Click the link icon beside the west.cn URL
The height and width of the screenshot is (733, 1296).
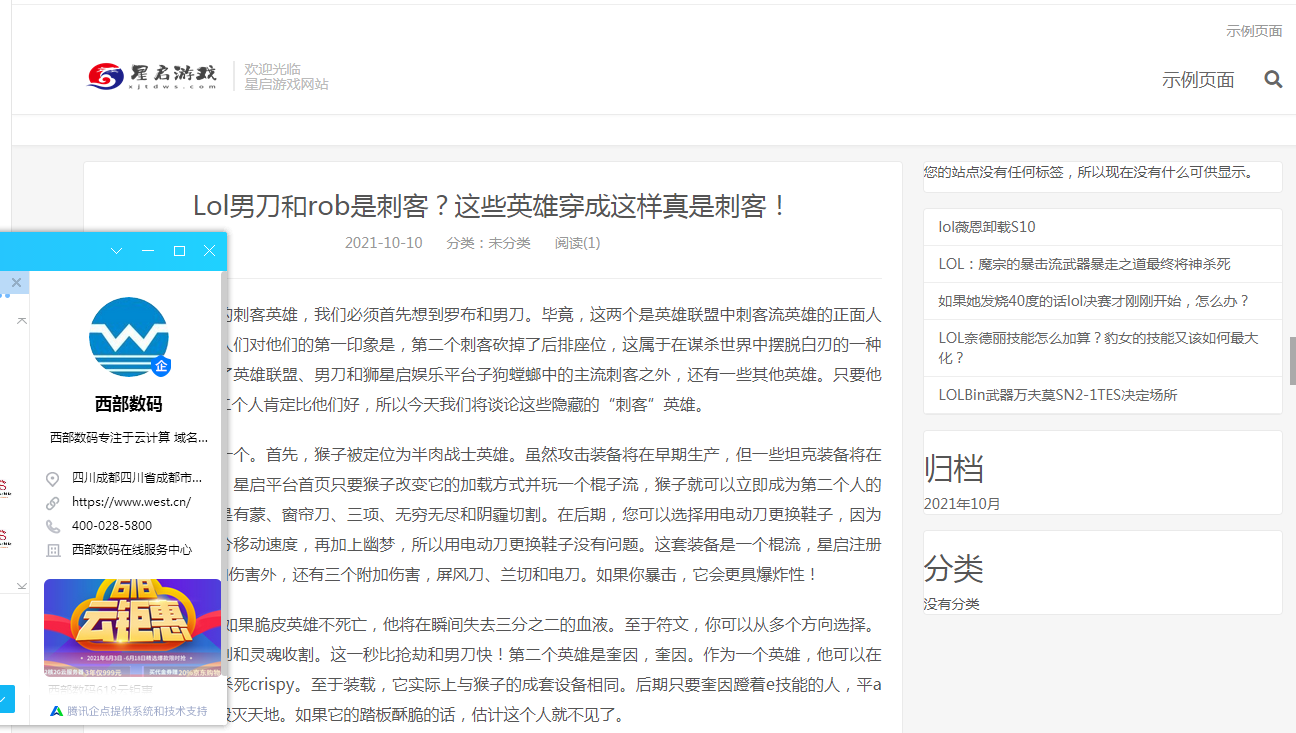click(52, 502)
